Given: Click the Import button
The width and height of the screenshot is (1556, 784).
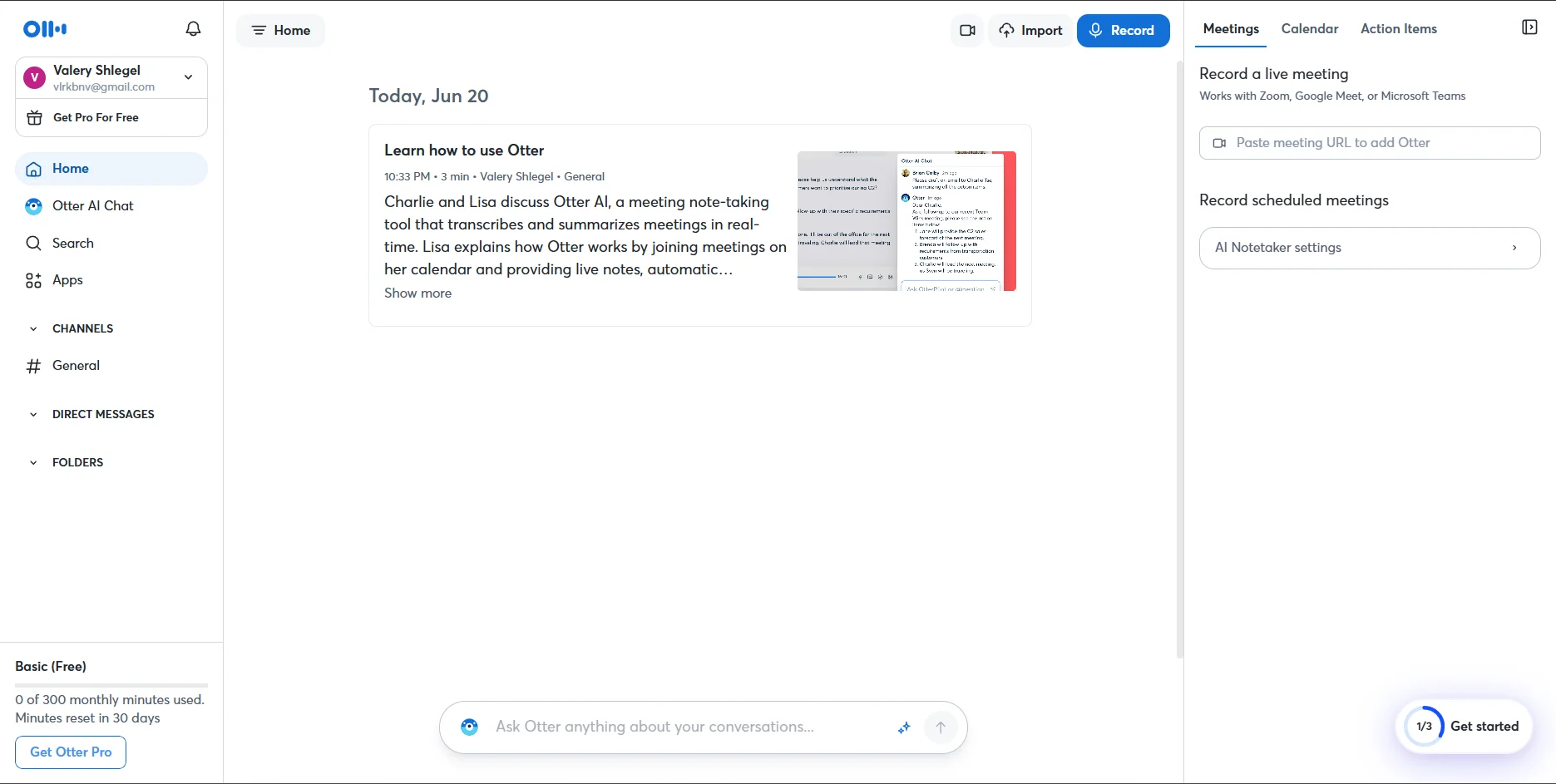Looking at the screenshot, I should pos(1030,31).
